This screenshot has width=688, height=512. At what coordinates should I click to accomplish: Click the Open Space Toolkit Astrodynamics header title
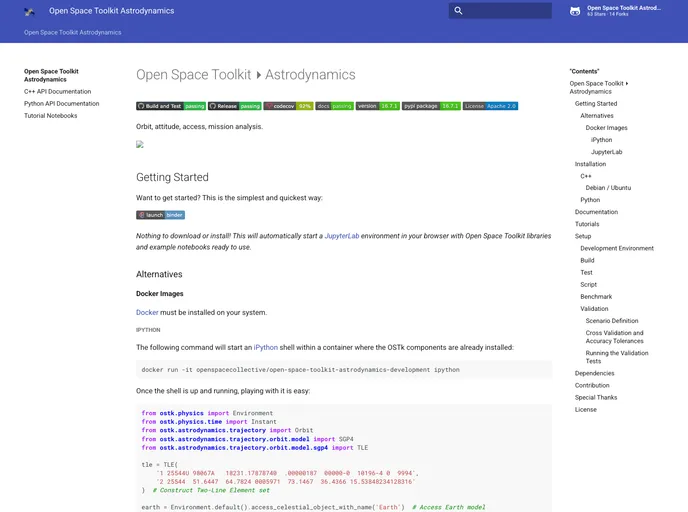pos(111,11)
